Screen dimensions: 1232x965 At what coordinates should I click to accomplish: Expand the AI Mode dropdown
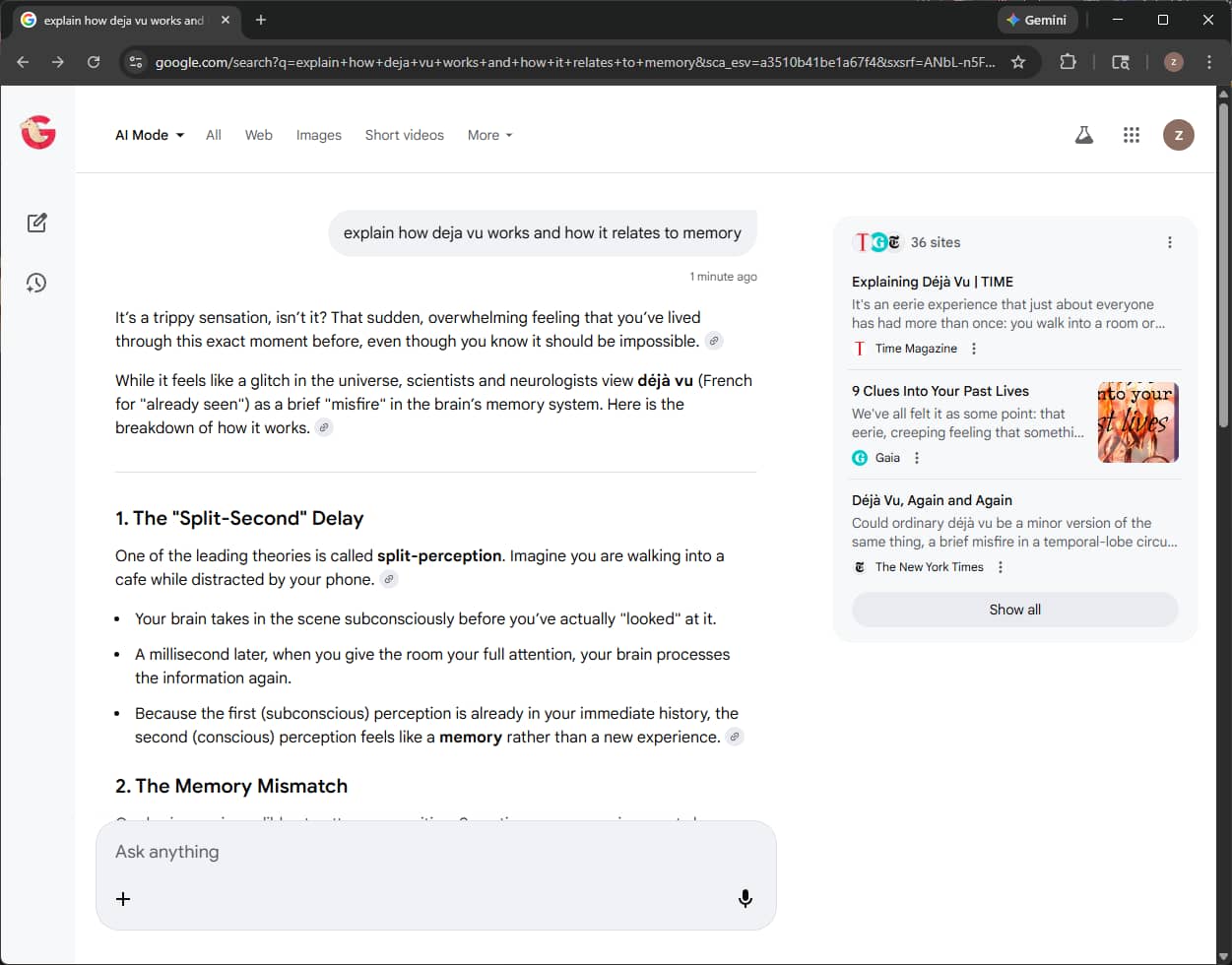(x=150, y=135)
